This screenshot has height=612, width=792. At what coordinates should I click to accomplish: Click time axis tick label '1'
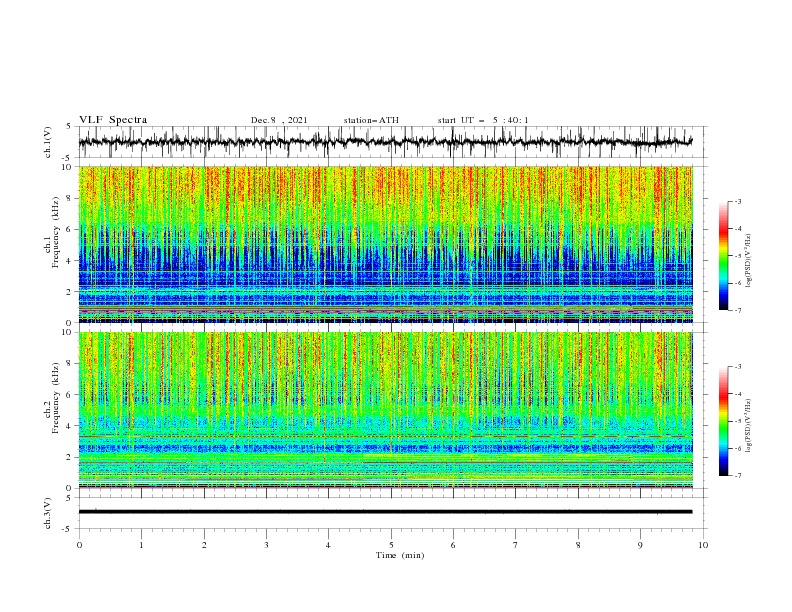coord(141,545)
